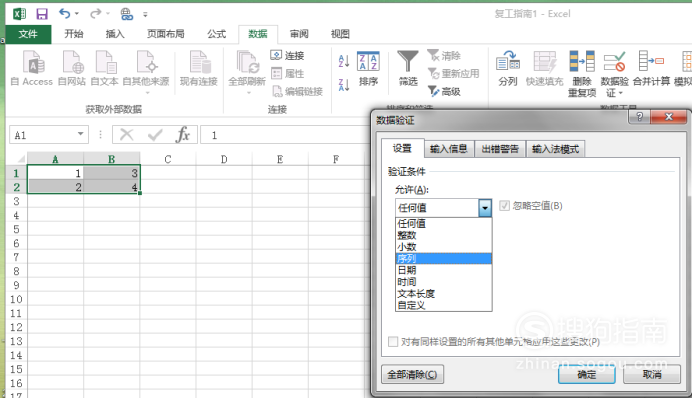Confirm formula entry with checkmark icon
Viewport: 692px width, 398px height.
coord(155,135)
